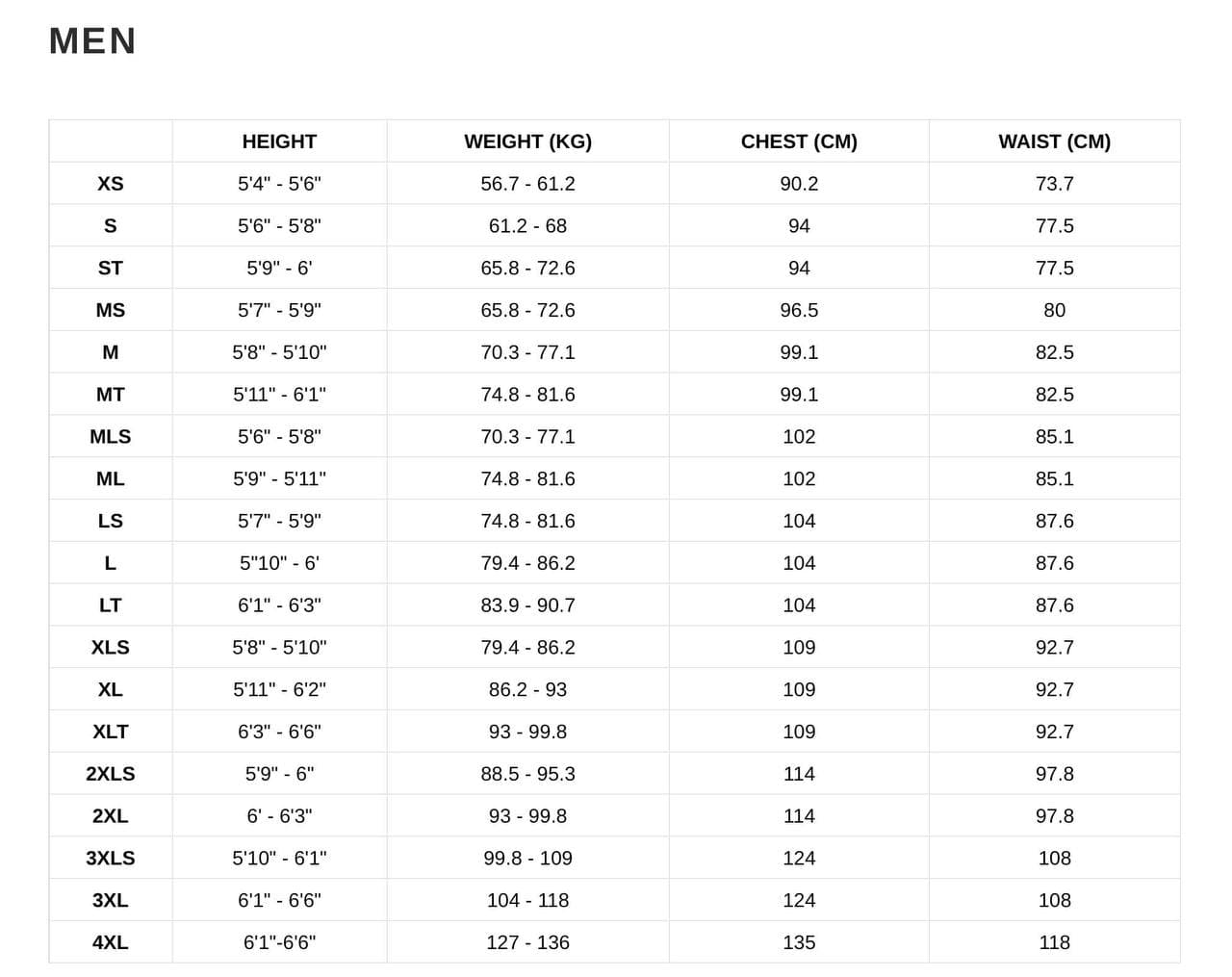Screen dimensions: 1232x977
Task: Click the MEN heading
Action: (x=92, y=41)
